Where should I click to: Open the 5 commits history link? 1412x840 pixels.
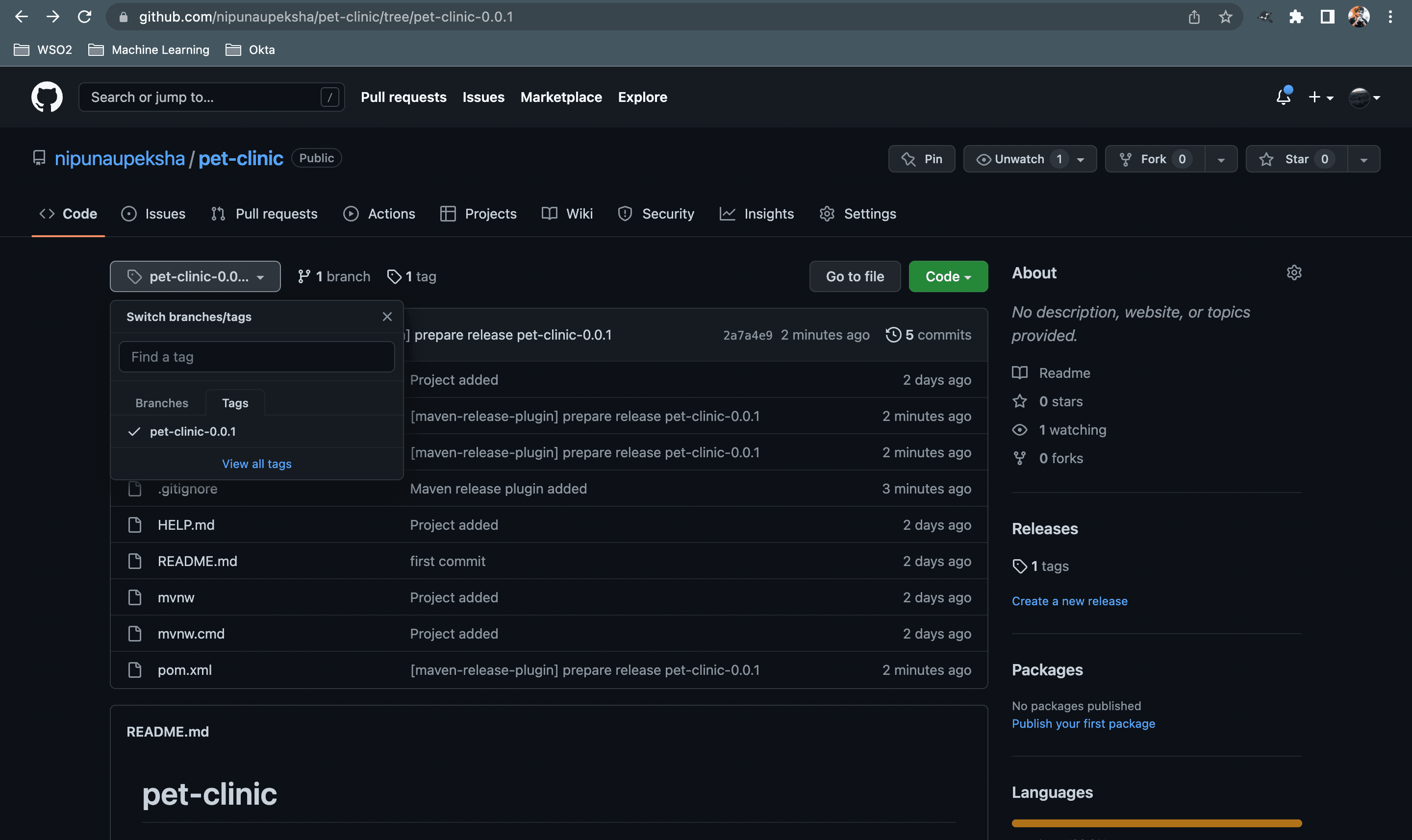[x=929, y=335]
